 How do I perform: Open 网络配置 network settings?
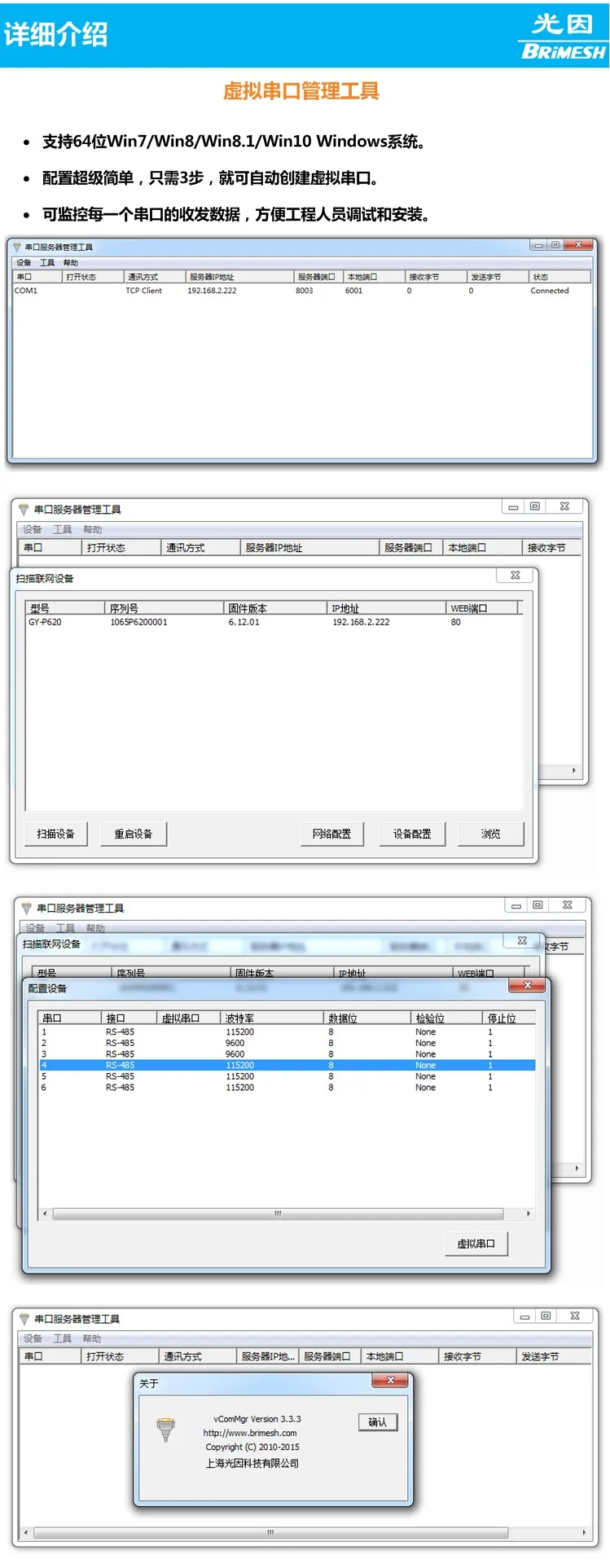[x=331, y=834]
